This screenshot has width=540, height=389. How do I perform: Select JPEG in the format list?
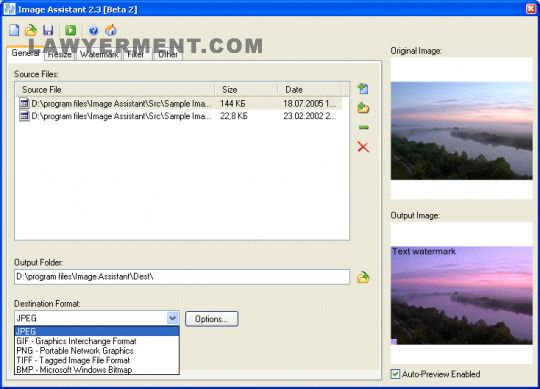pos(97,332)
